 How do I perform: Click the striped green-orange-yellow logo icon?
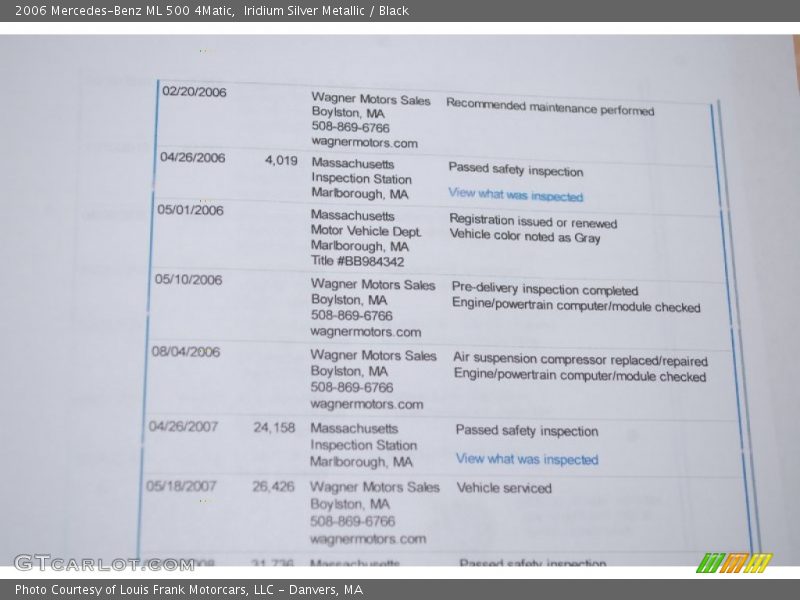(x=735, y=563)
